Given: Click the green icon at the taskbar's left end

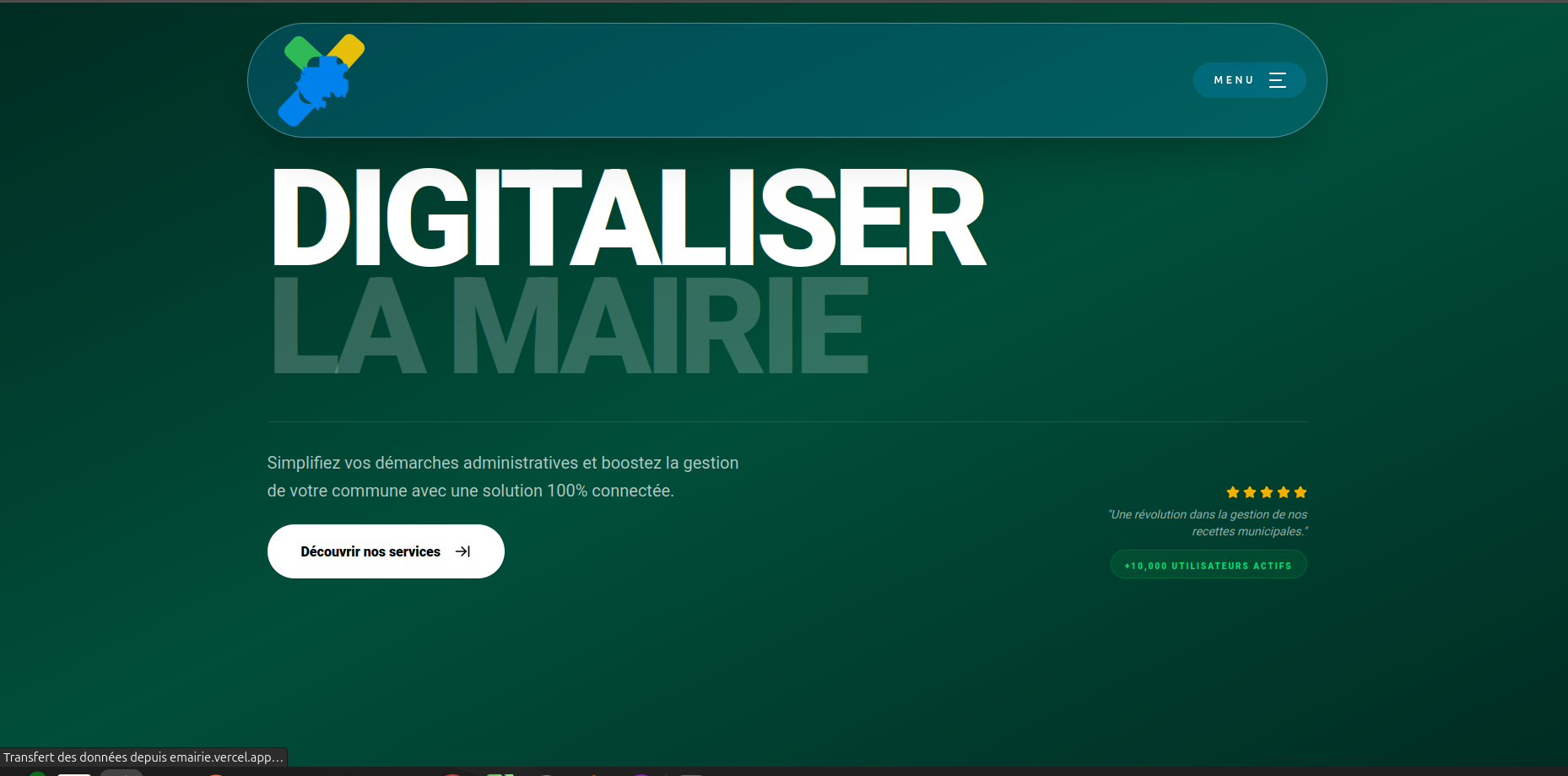Looking at the screenshot, I should 36,773.
